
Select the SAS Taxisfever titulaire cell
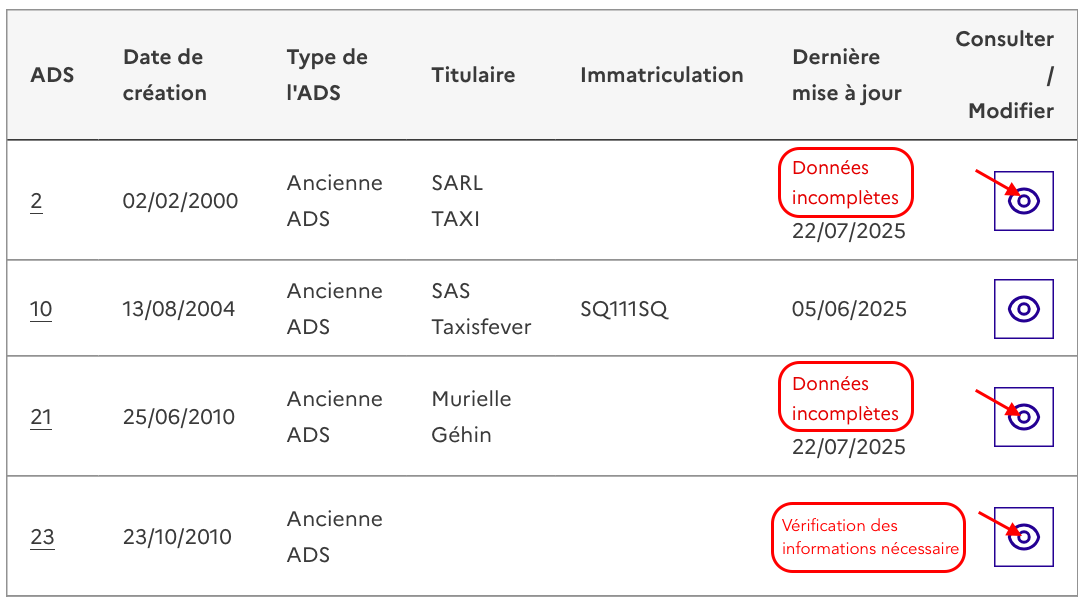click(x=481, y=309)
